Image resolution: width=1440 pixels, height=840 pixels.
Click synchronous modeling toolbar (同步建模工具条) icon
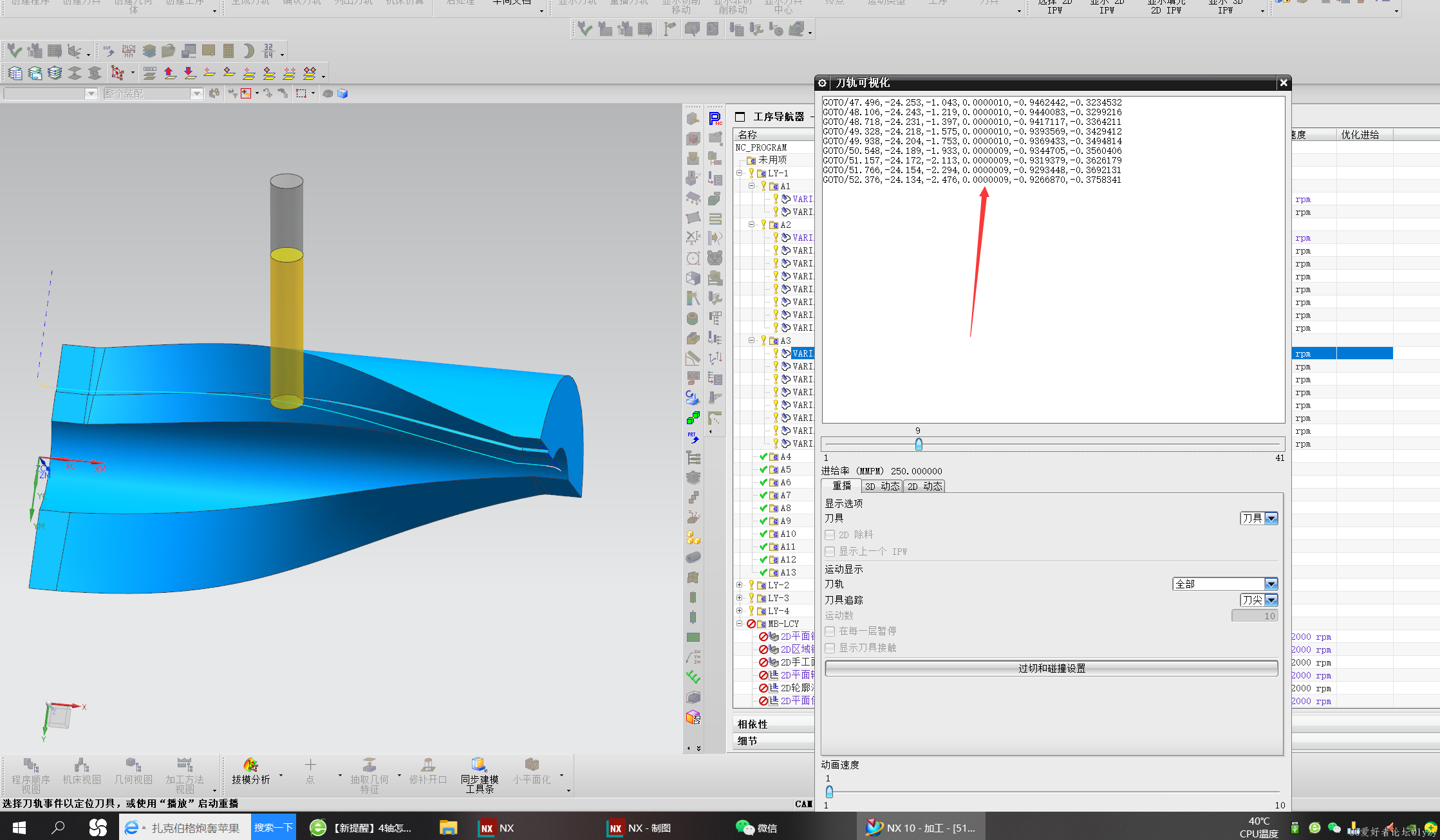(x=480, y=775)
